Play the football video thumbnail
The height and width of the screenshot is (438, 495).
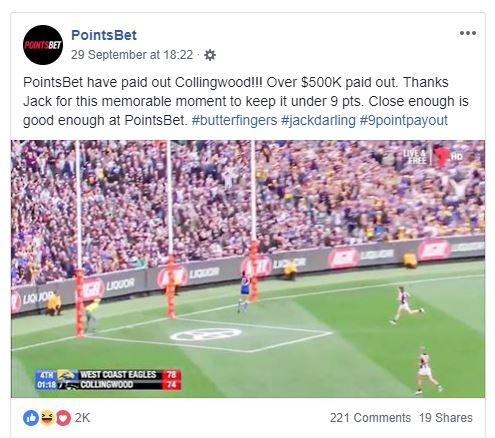point(248,269)
